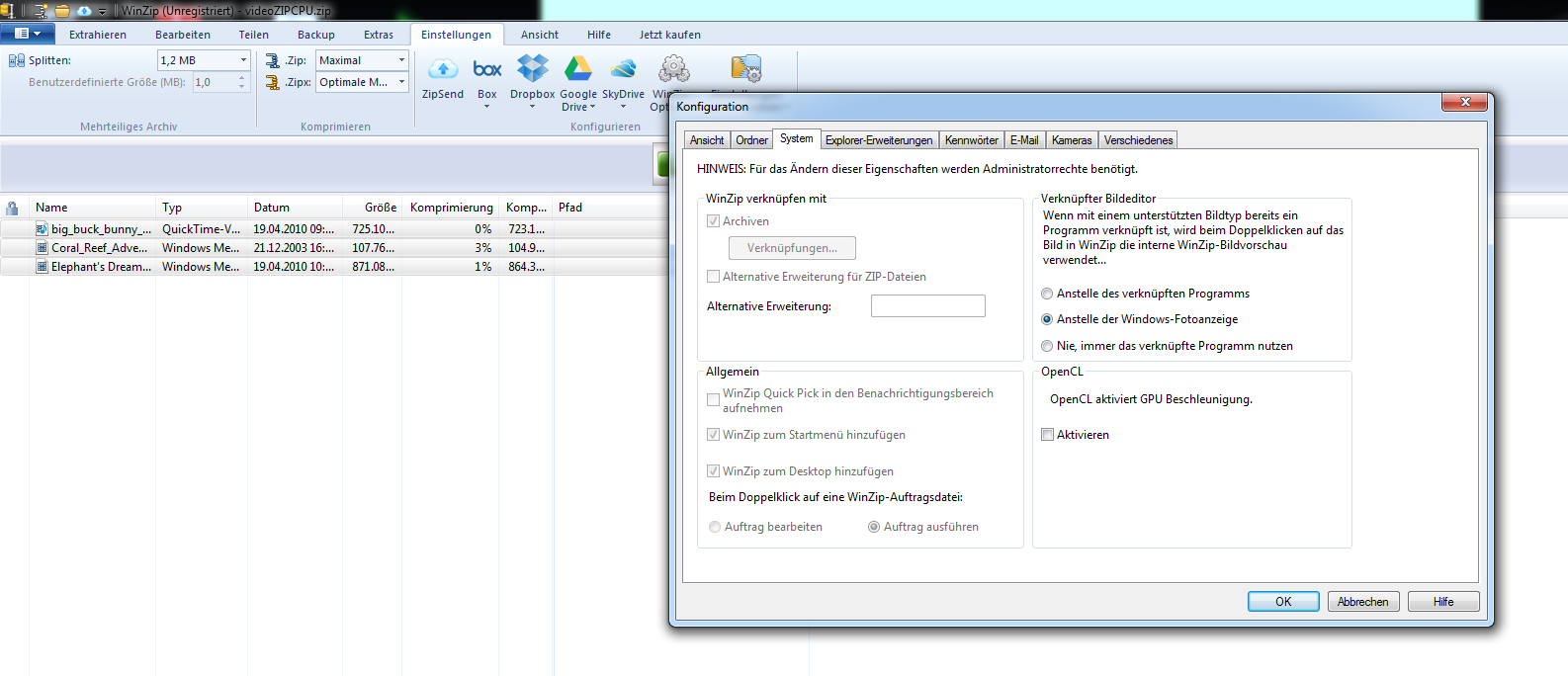The width and height of the screenshot is (1568, 676).
Task: Expand the dropdown arrow under SkyDrive
Action: click(x=624, y=107)
